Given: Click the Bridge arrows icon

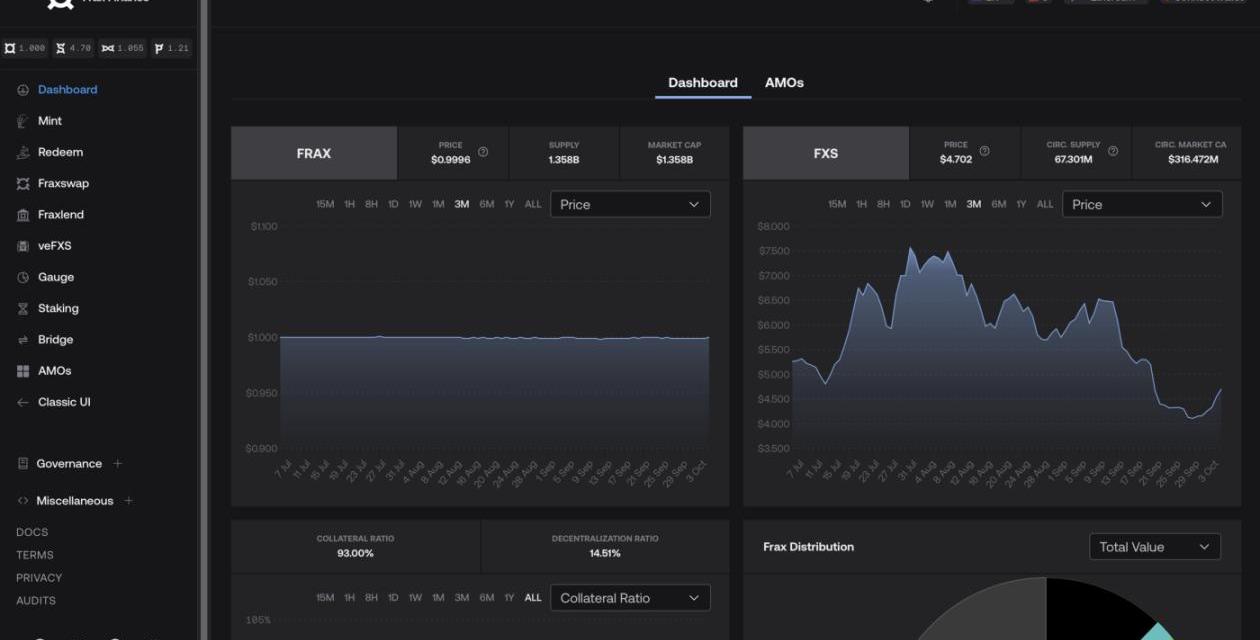Looking at the screenshot, I should tap(23, 340).
